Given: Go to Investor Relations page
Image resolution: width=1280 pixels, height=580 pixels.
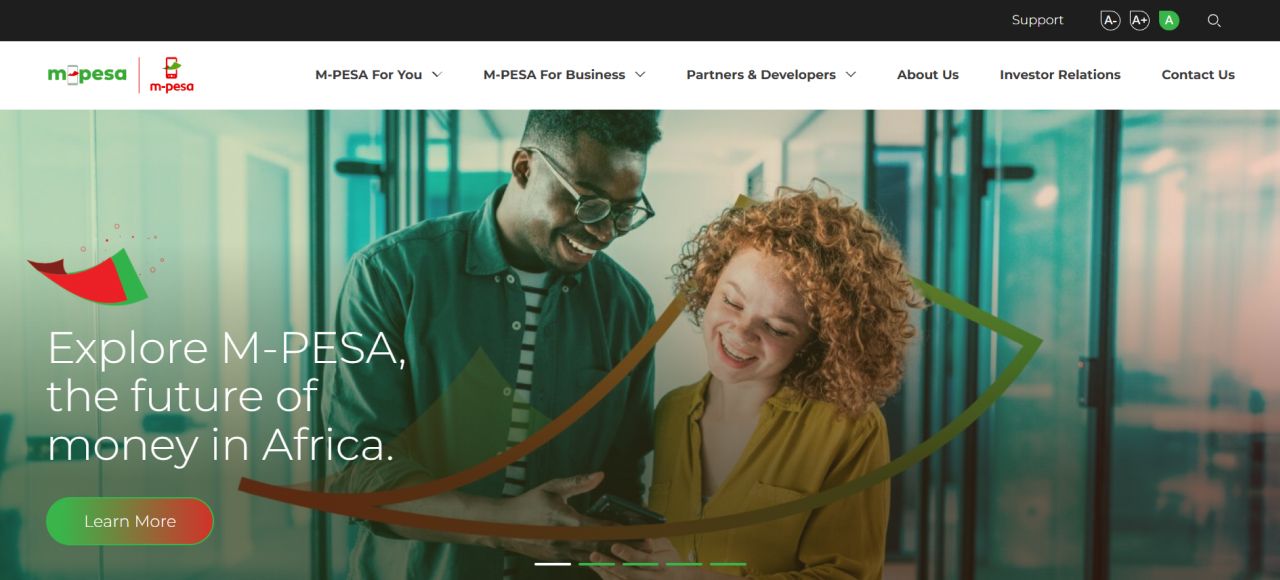Looking at the screenshot, I should pos(1060,75).
